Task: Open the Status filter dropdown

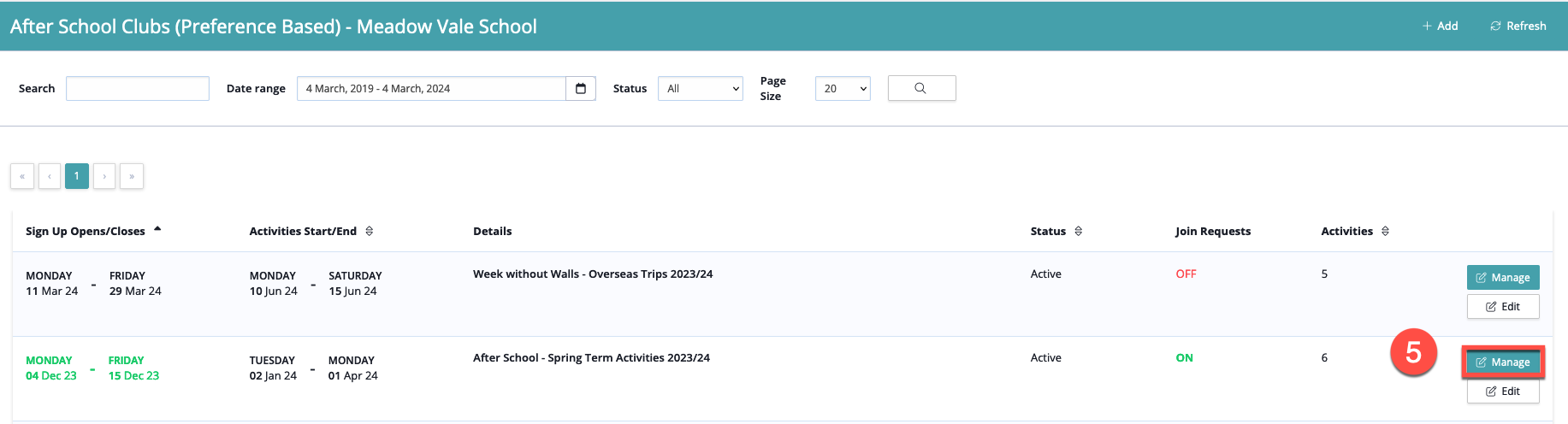Action: [x=700, y=88]
